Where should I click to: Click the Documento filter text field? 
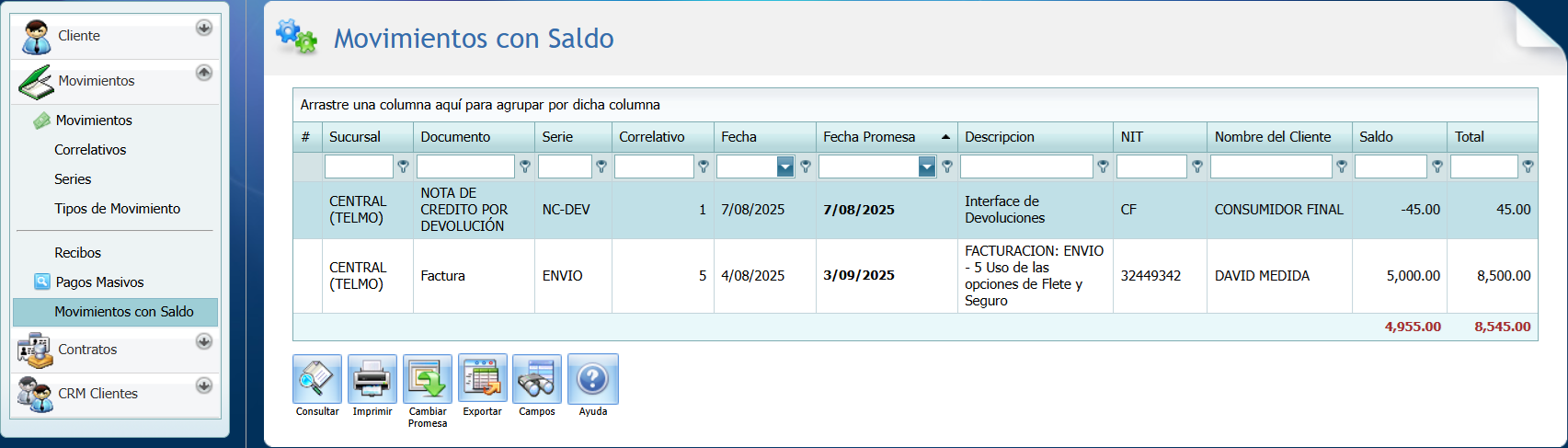465,167
